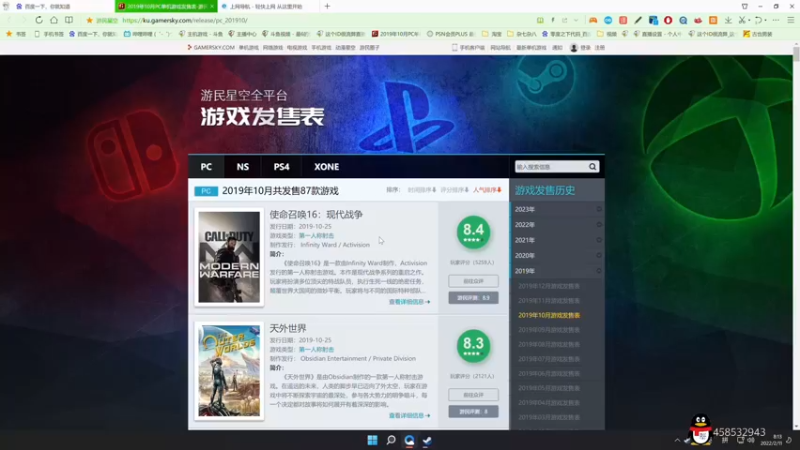
Task: Click the blue round extension icon next to controller
Action: tap(608, 20)
